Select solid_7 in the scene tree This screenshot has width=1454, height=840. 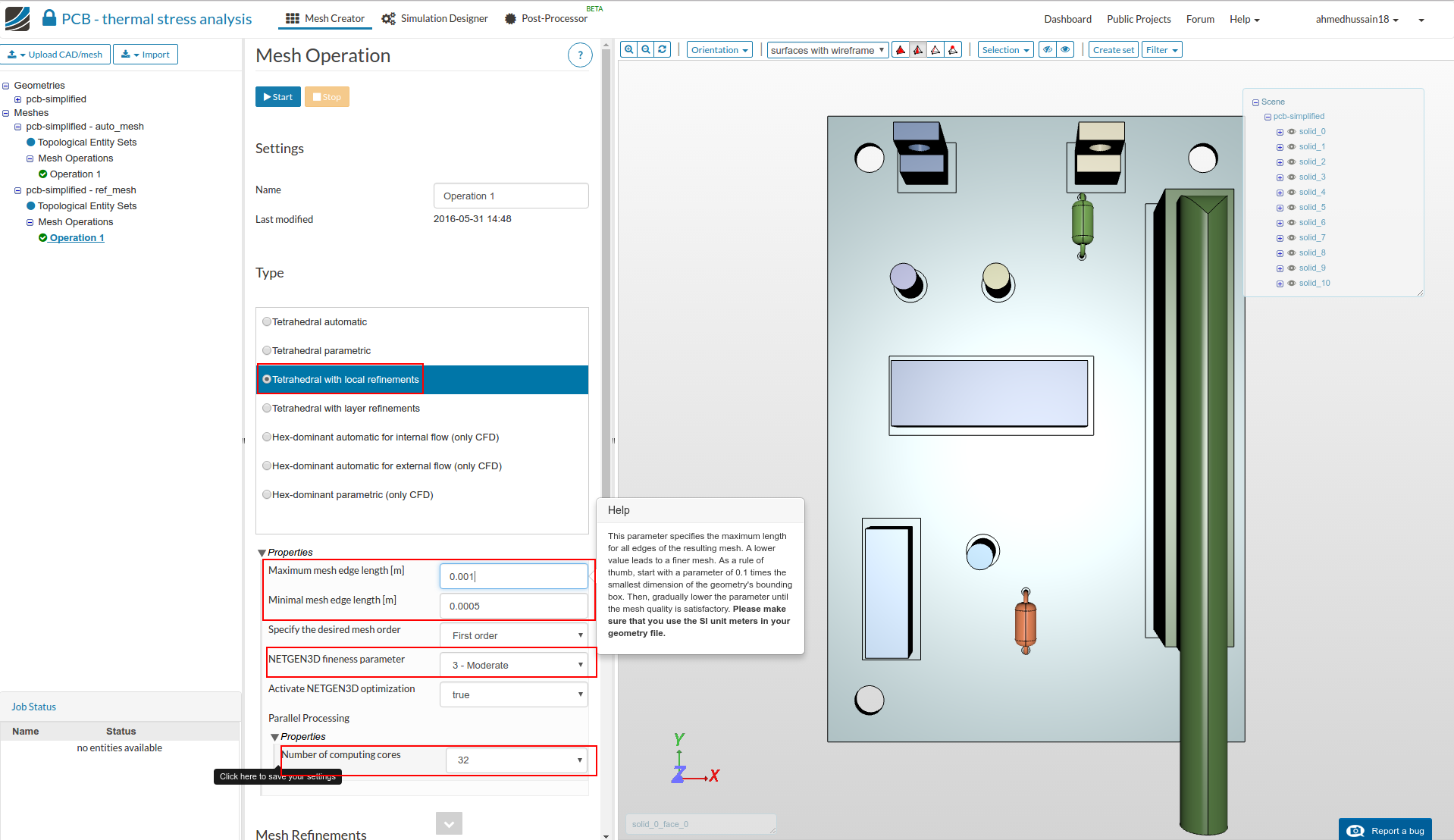click(x=1312, y=238)
